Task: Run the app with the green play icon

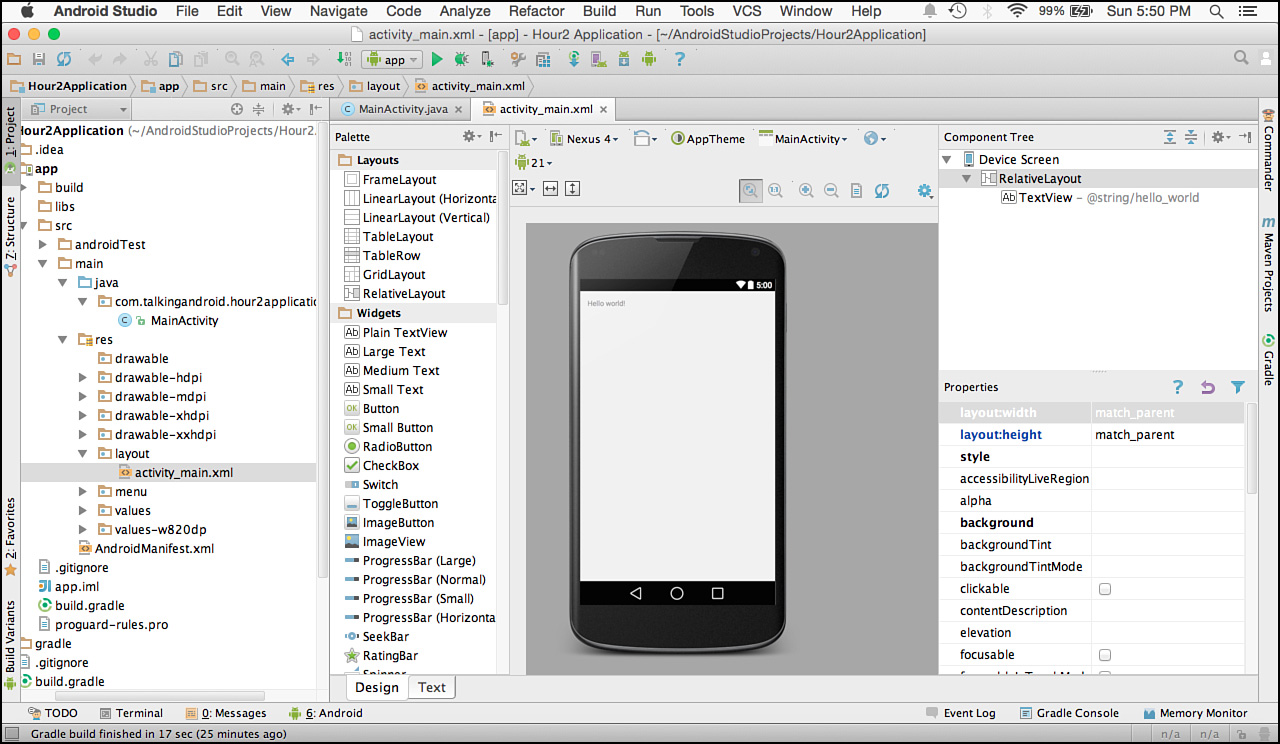Action: tap(438, 59)
